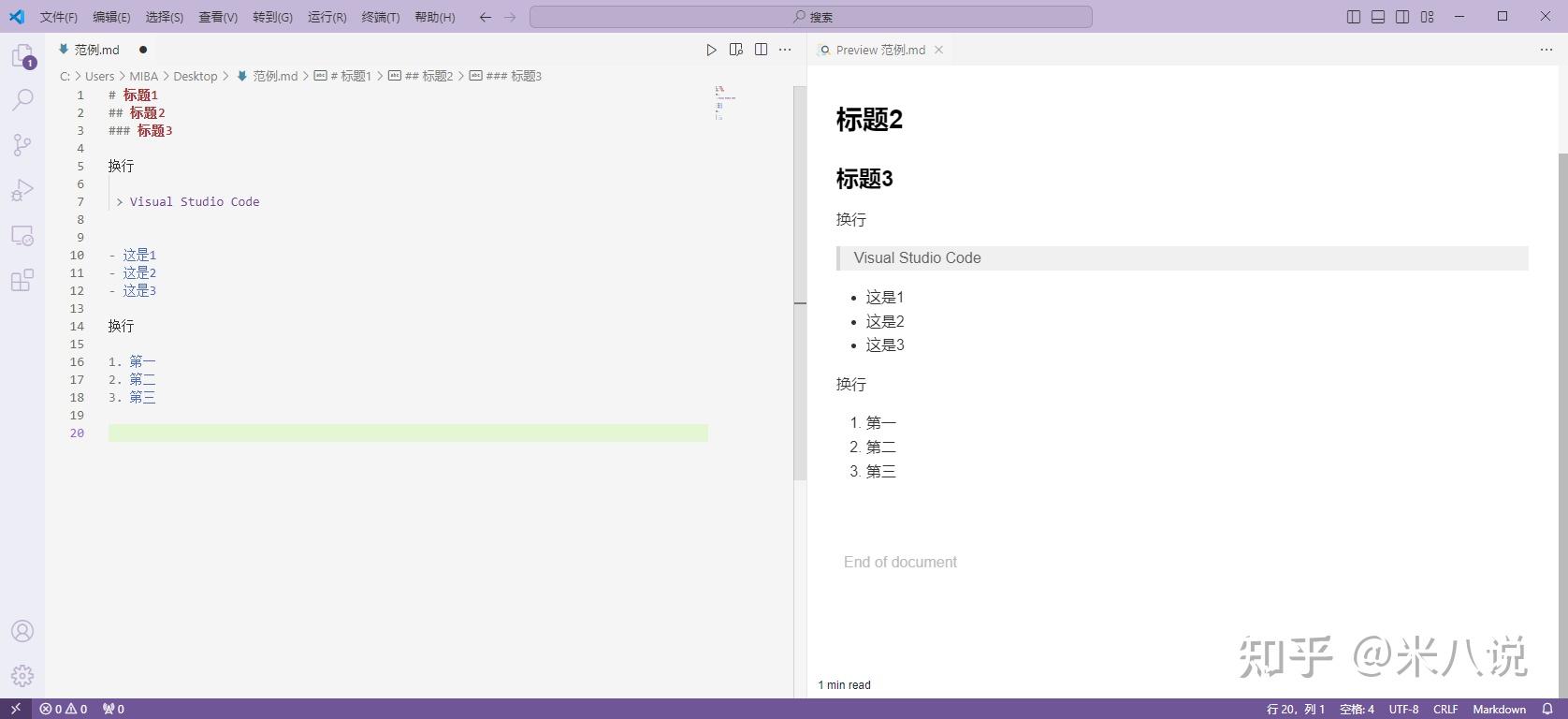Show errors and warnings count
Viewport: 1568px width, 719px height.
tap(64, 709)
